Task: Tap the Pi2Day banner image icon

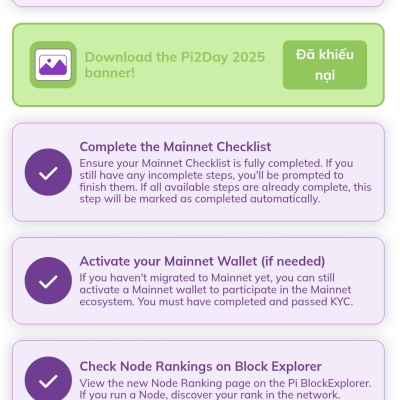Action: 53,65
